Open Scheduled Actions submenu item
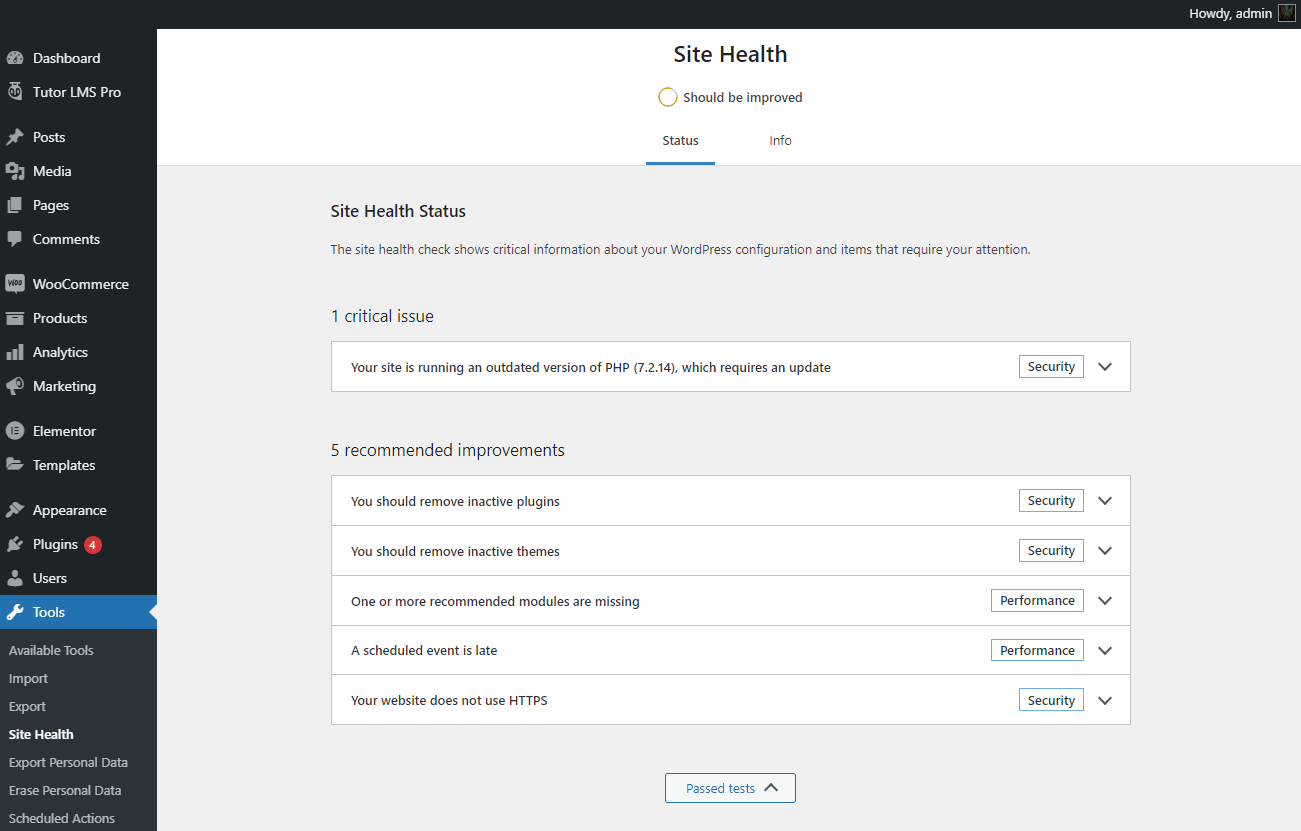The height and width of the screenshot is (831, 1301). pyautogui.click(x=62, y=818)
